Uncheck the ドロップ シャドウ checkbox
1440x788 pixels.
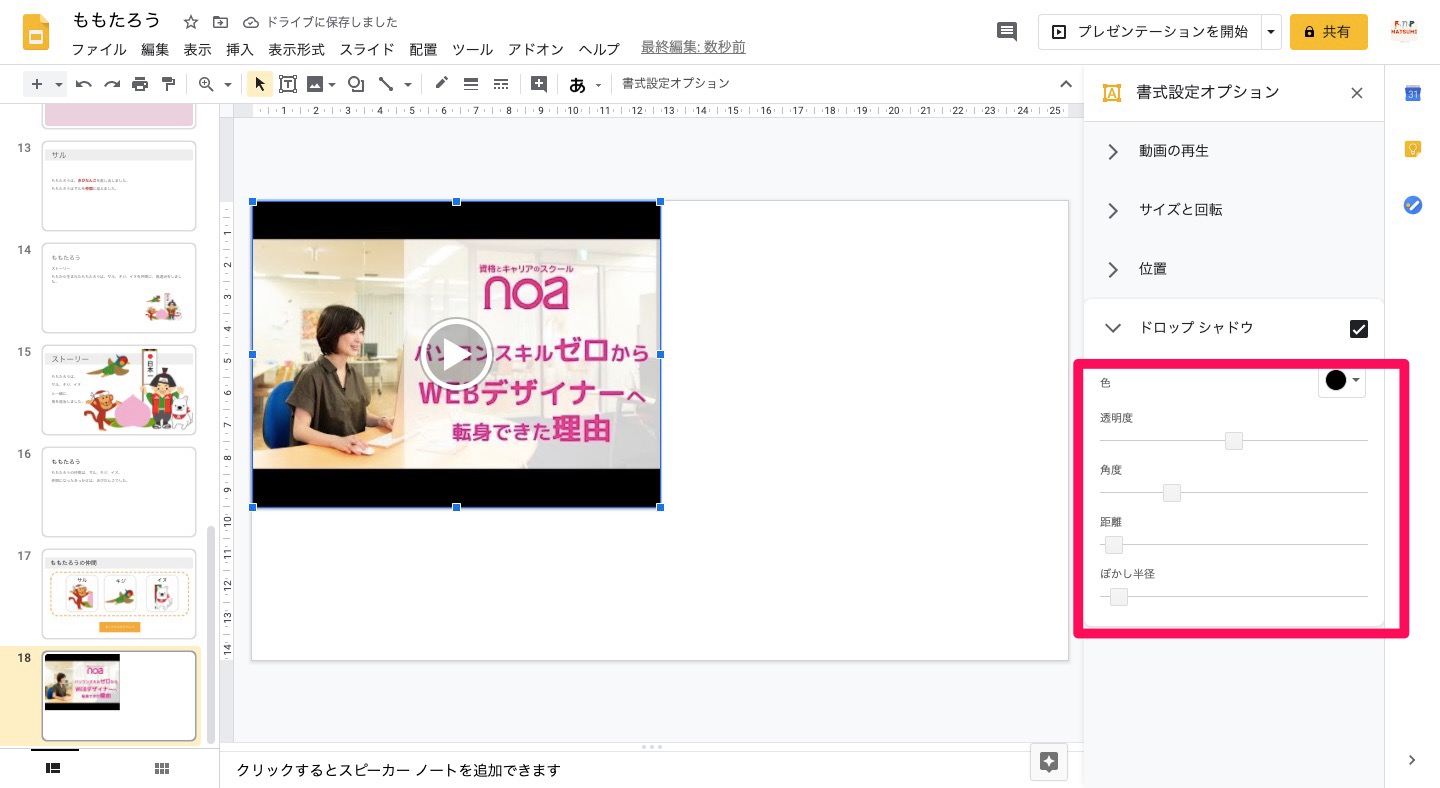click(1358, 329)
